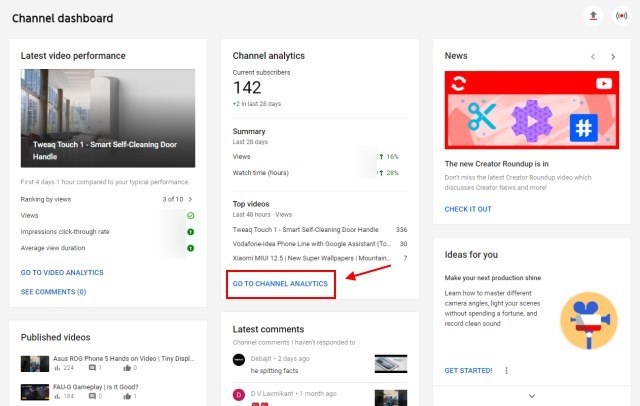Select top video Vodafone-Idea Phone Line with Google Assistant
The image size is (640, 406).
[312, 244]
